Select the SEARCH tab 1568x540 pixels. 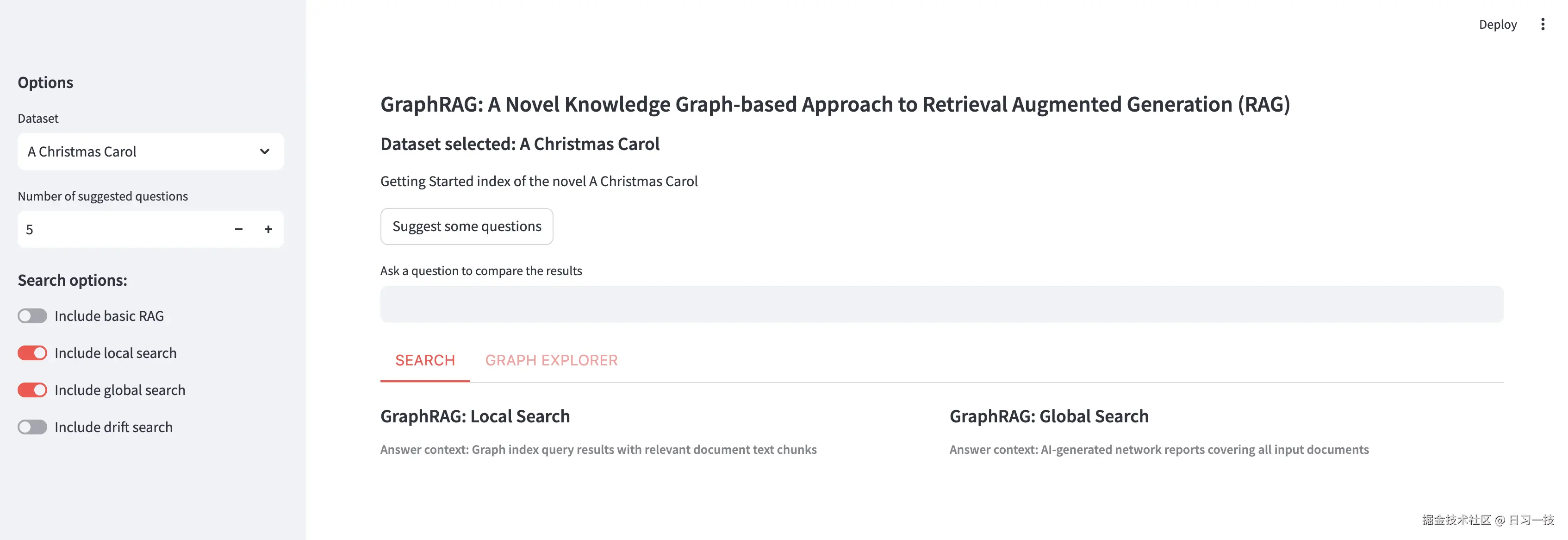point(425,360)
